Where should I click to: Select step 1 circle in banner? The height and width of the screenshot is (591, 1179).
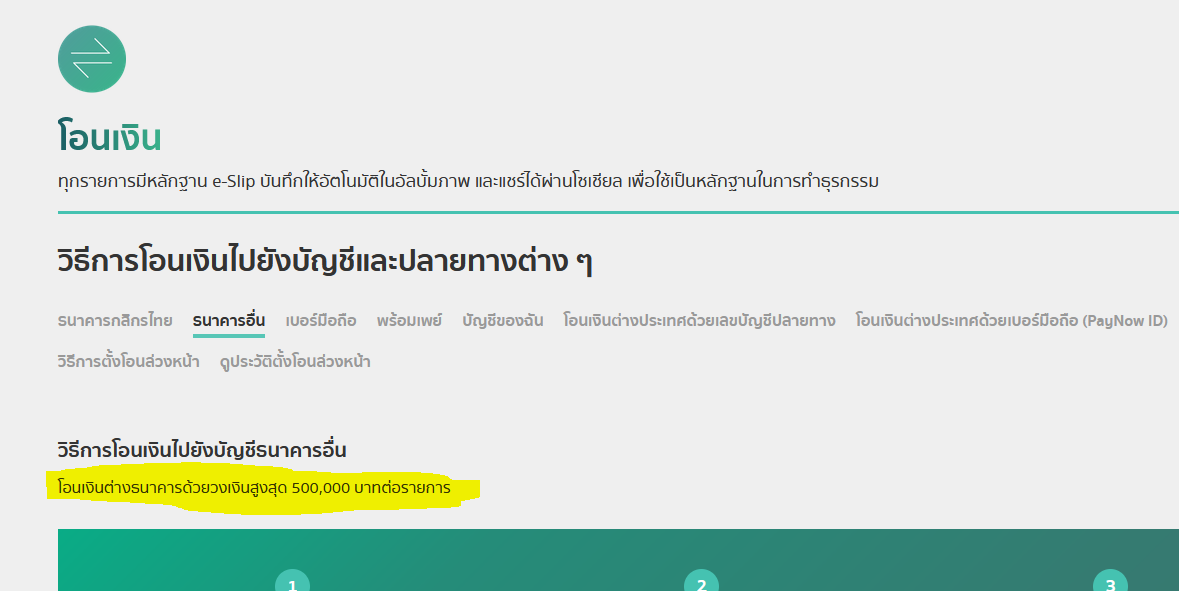click(292, 582)
